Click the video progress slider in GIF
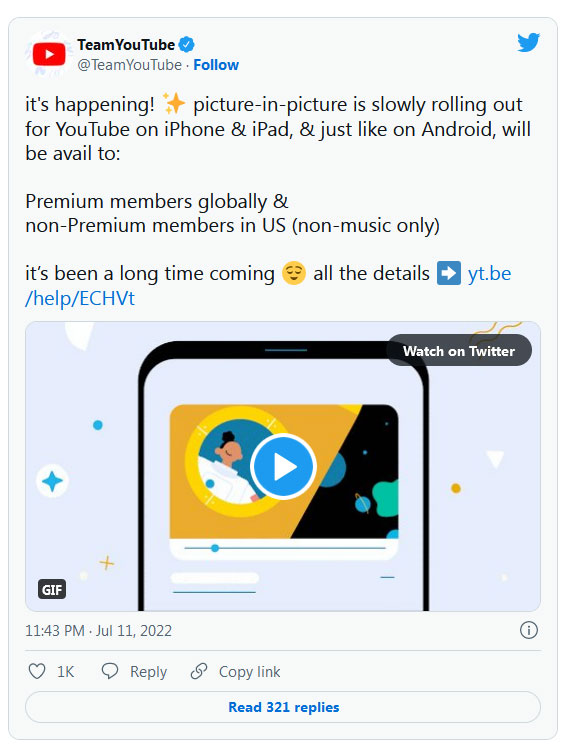Image resolution: width=568 pixels, height=749 pixels. [284, 548]
